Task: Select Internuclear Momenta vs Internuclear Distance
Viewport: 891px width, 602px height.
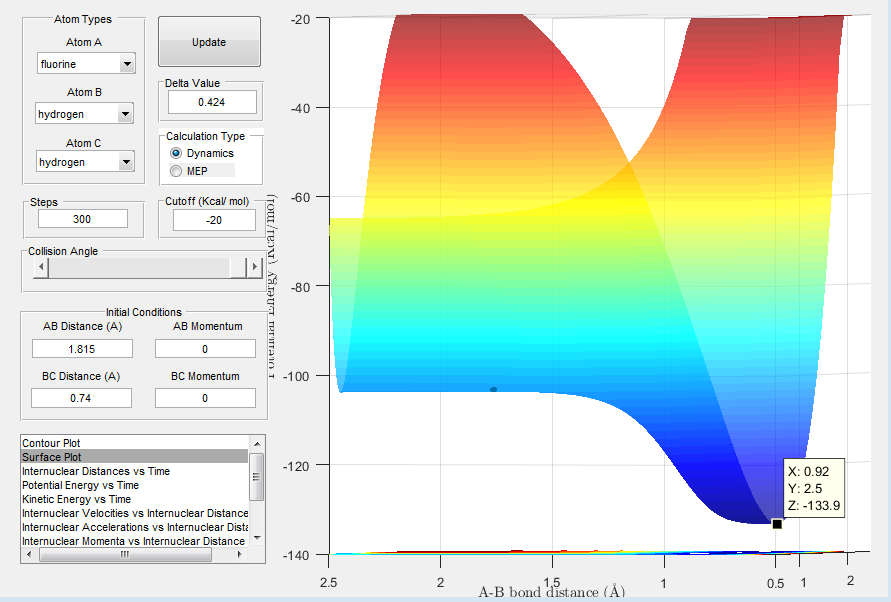Action: (135, 541)
